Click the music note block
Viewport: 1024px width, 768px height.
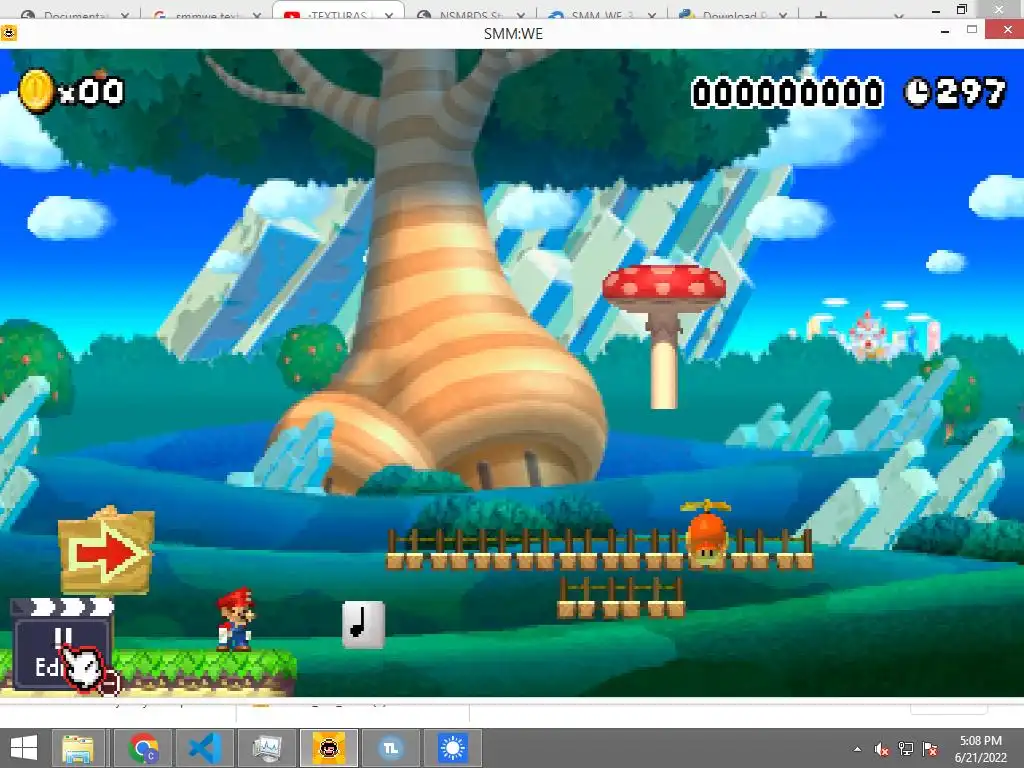[x=363, y=624]
